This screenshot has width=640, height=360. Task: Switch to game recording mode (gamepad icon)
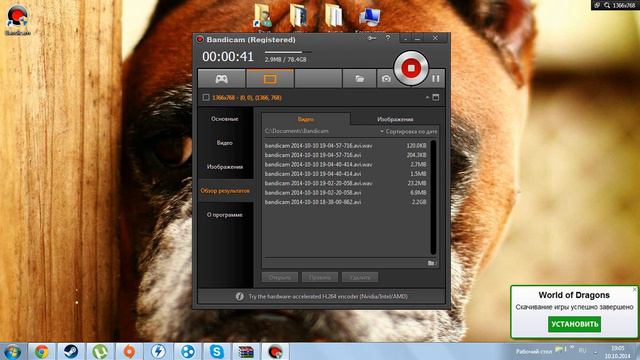[222, 79]
